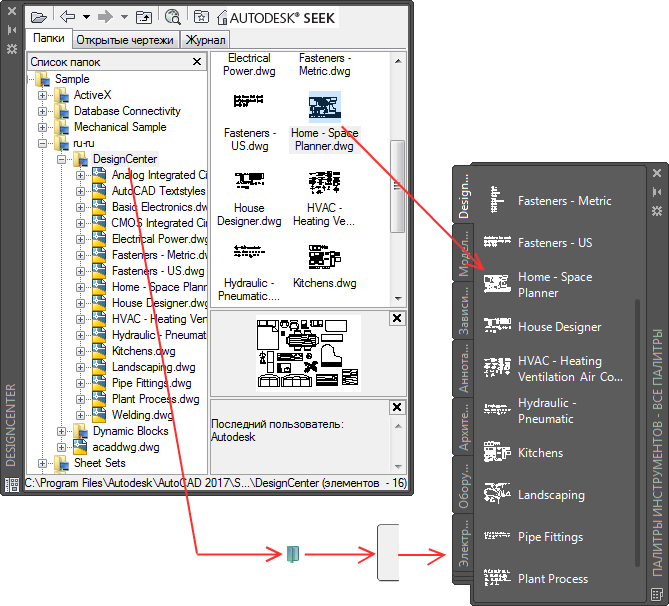Select acaddwg.dwg in the folder tree

[x=126, y=447]
